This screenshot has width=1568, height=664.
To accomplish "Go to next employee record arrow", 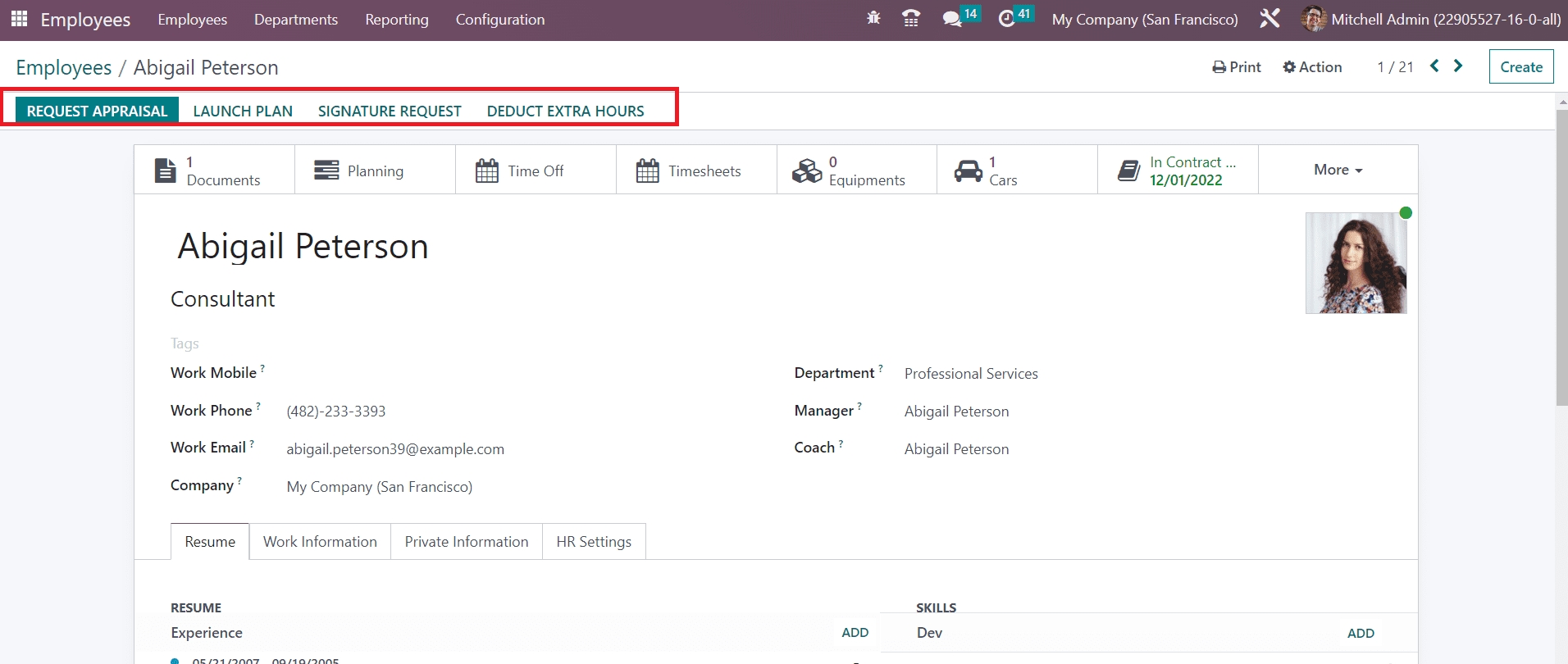I will pos(1458,66).
